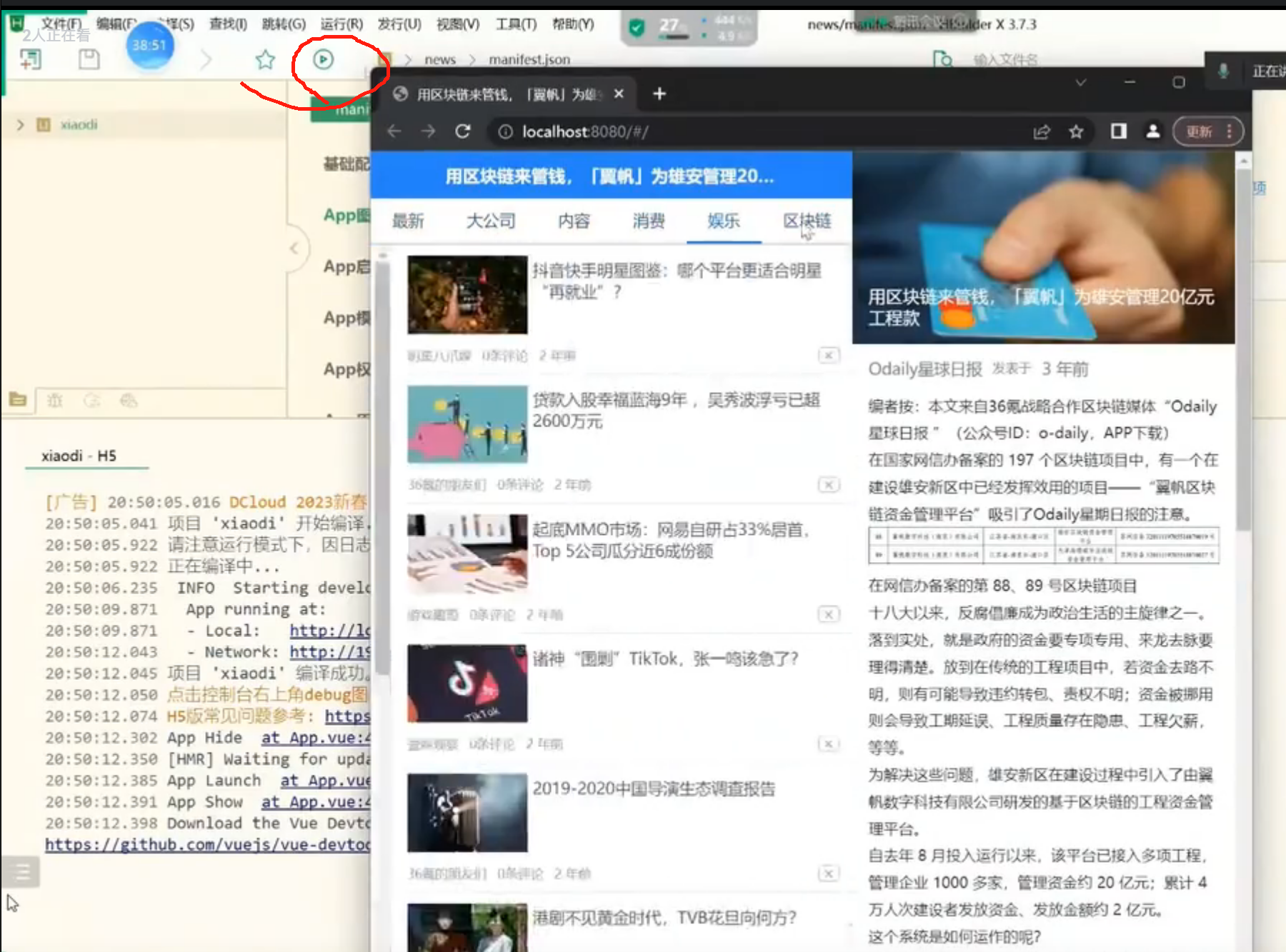The image size is (1286, 952).
Task: Switch to the 娱乐 news tab
Action: click(x=724, y=221)
